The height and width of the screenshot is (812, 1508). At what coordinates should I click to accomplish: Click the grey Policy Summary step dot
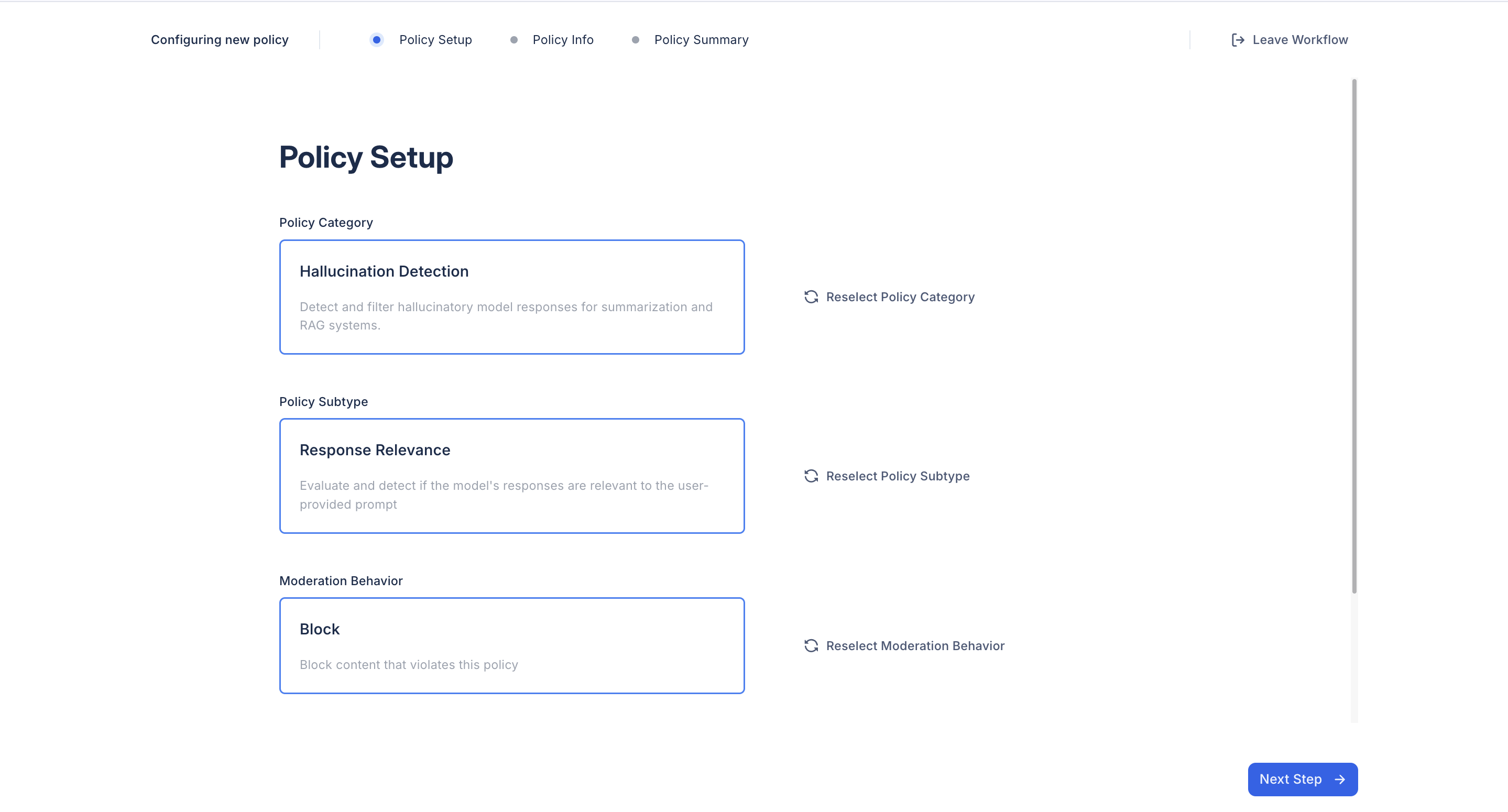[x=635, y=40]
